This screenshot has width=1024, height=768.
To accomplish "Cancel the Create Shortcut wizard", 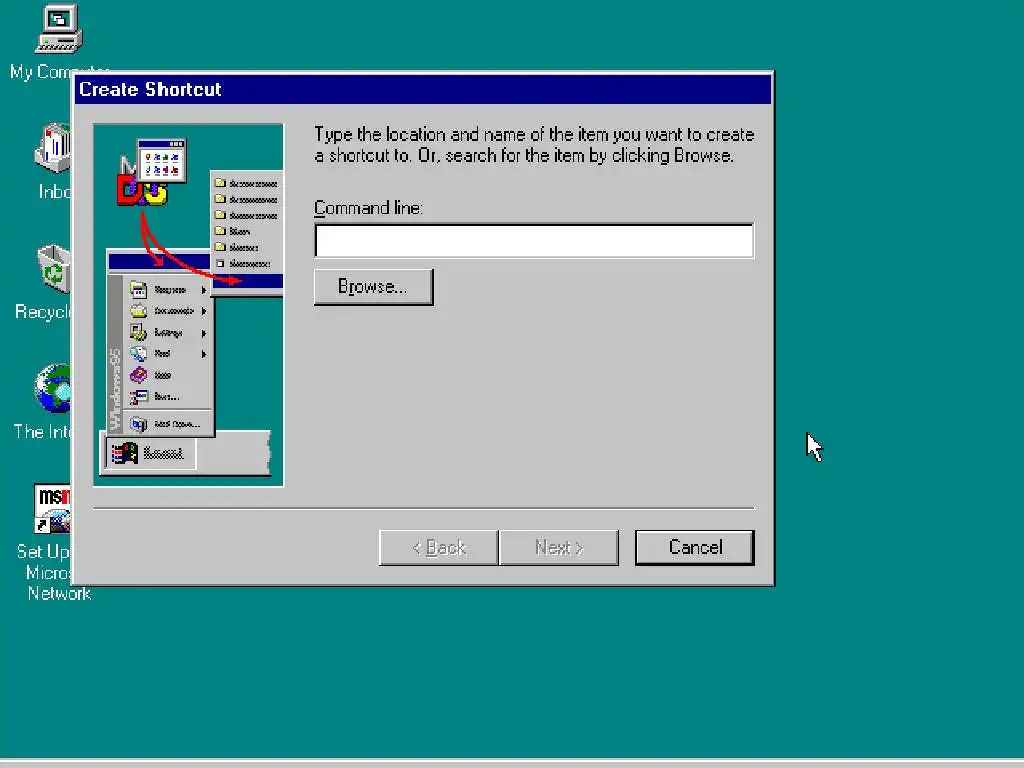I will pyautogui.click(x=694, y=547).
